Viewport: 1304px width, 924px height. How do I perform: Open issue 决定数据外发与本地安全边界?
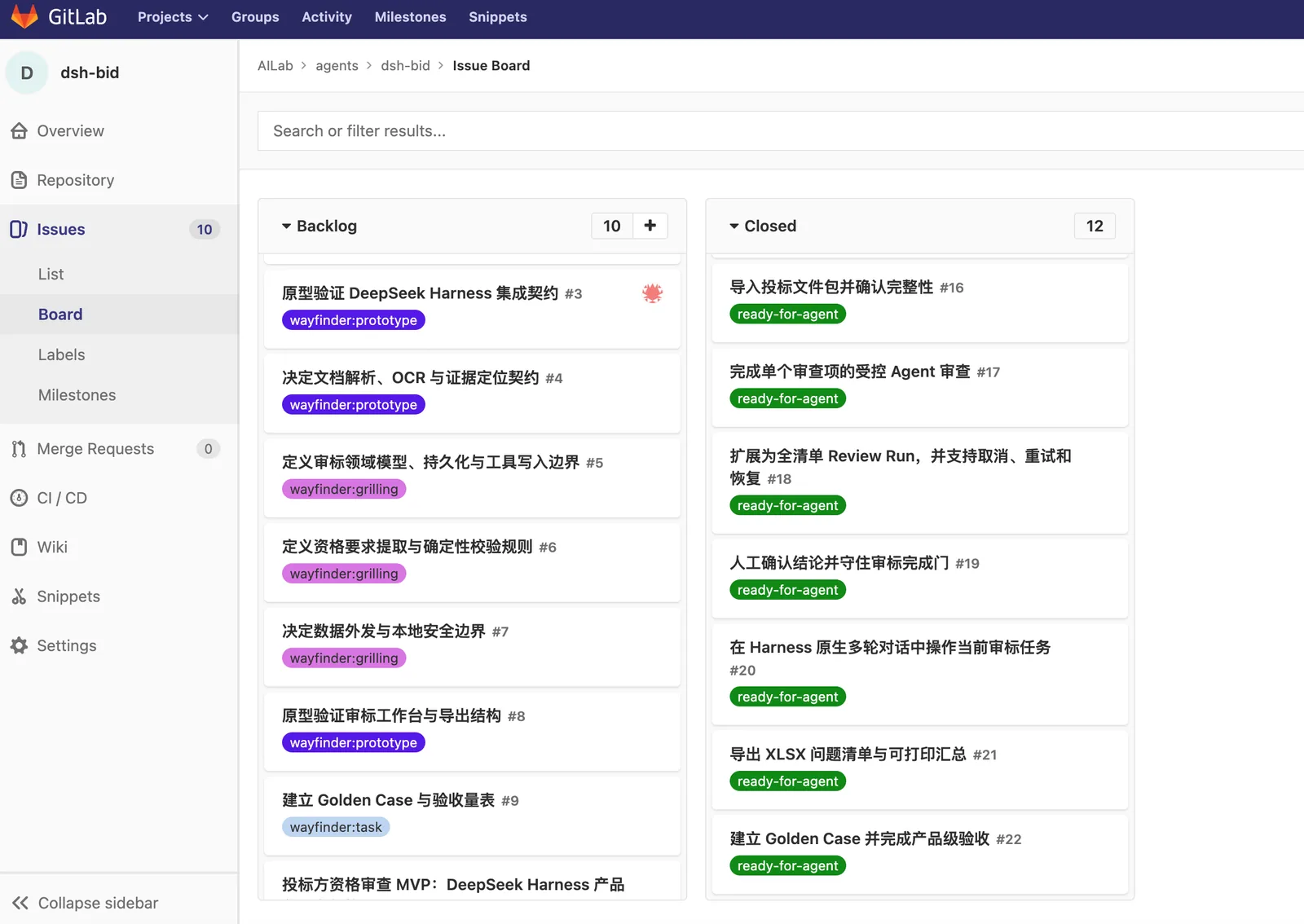[x=384, y=631]
